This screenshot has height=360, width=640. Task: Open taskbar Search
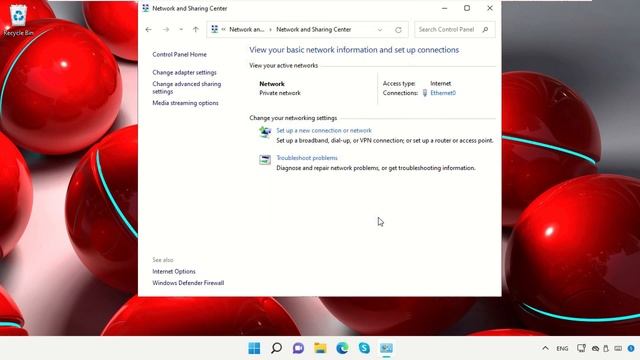pos(276,348)
